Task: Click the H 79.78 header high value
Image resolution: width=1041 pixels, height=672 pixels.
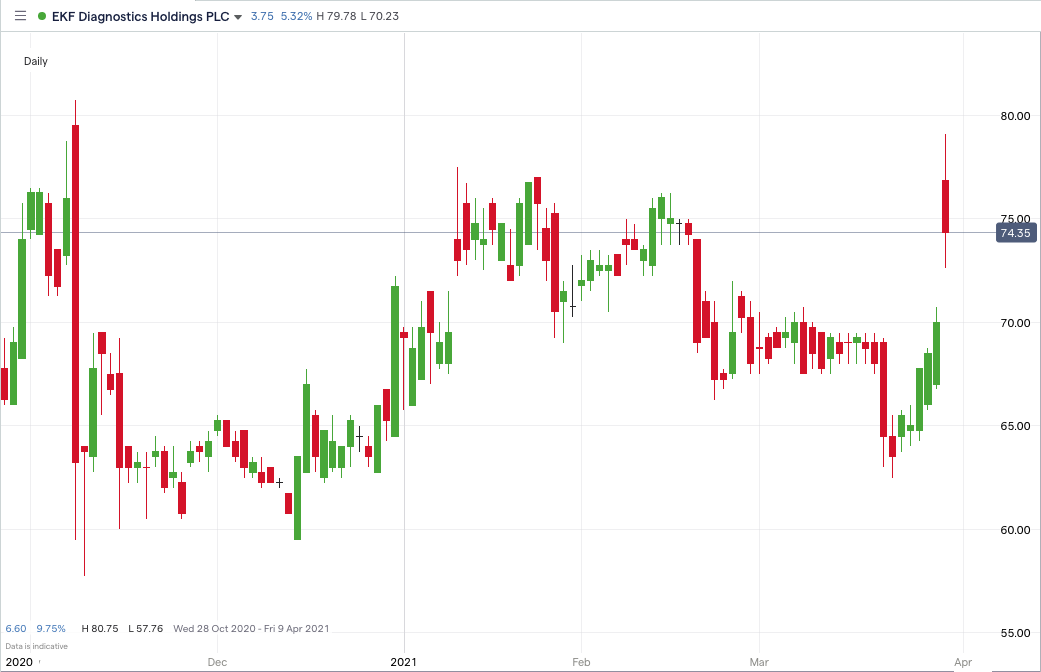Action: click(x=336, y=17)
